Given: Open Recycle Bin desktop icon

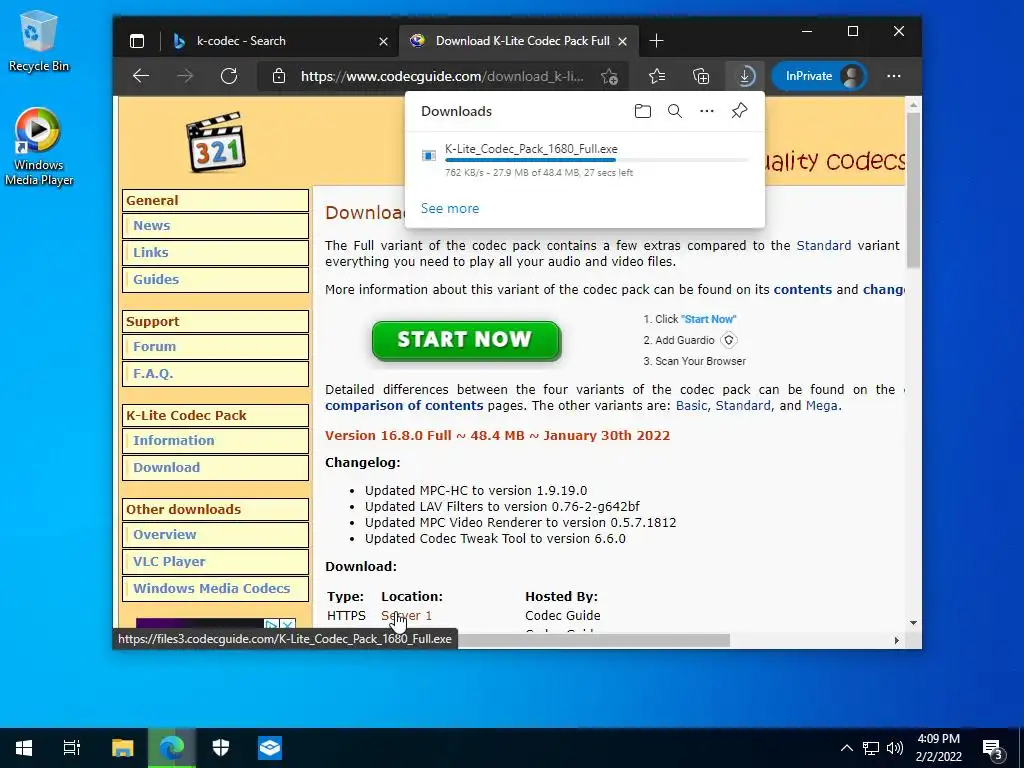Looking at the screenshot, I should 39,41.
